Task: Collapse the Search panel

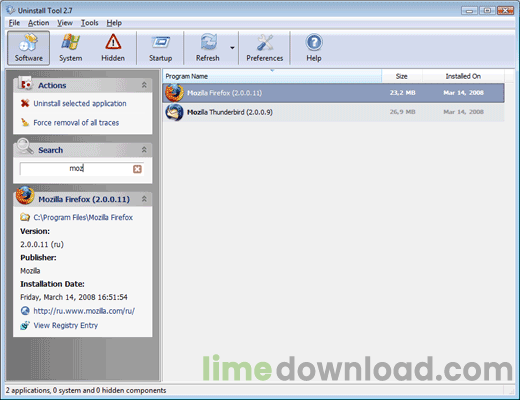Action: tap(144, 150)
